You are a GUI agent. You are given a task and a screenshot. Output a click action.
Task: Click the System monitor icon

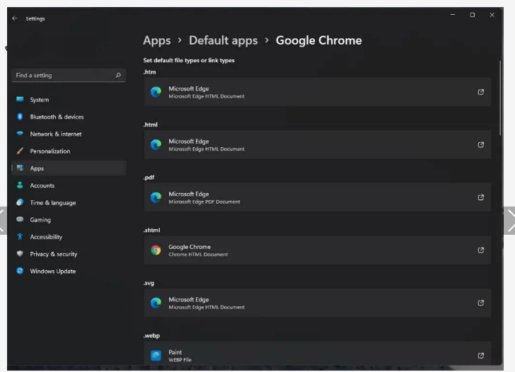point(20,99)
